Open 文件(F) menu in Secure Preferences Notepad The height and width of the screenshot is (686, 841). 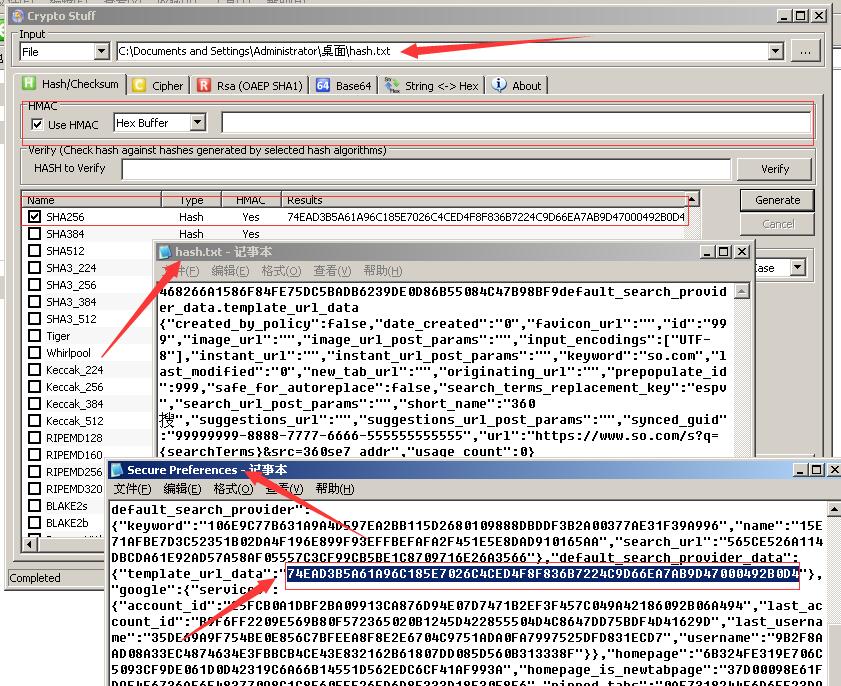point(132,489)
